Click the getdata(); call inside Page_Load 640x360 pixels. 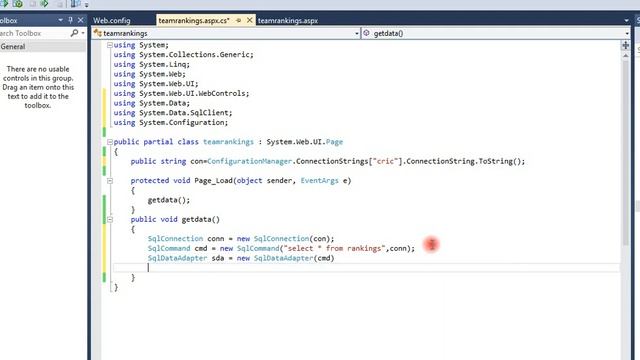coord(169,200)
